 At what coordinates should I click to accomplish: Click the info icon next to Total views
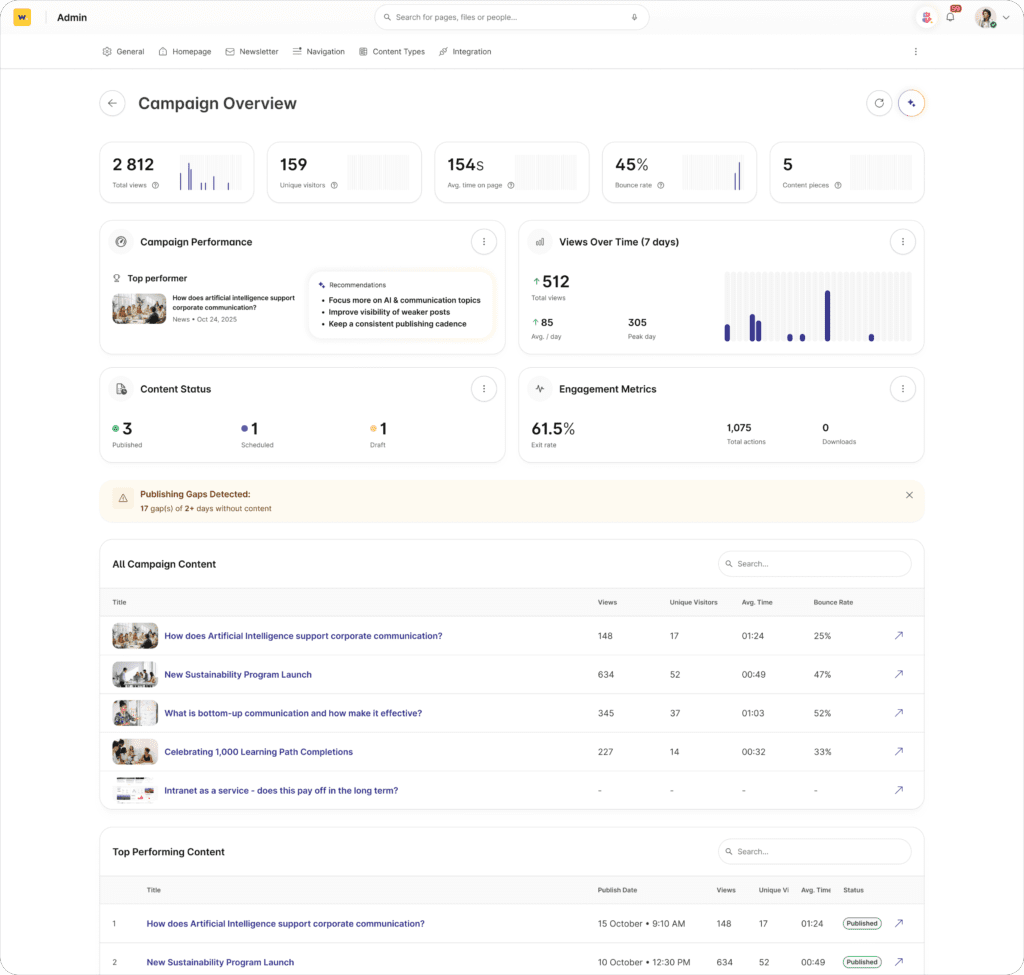(155, 185)
